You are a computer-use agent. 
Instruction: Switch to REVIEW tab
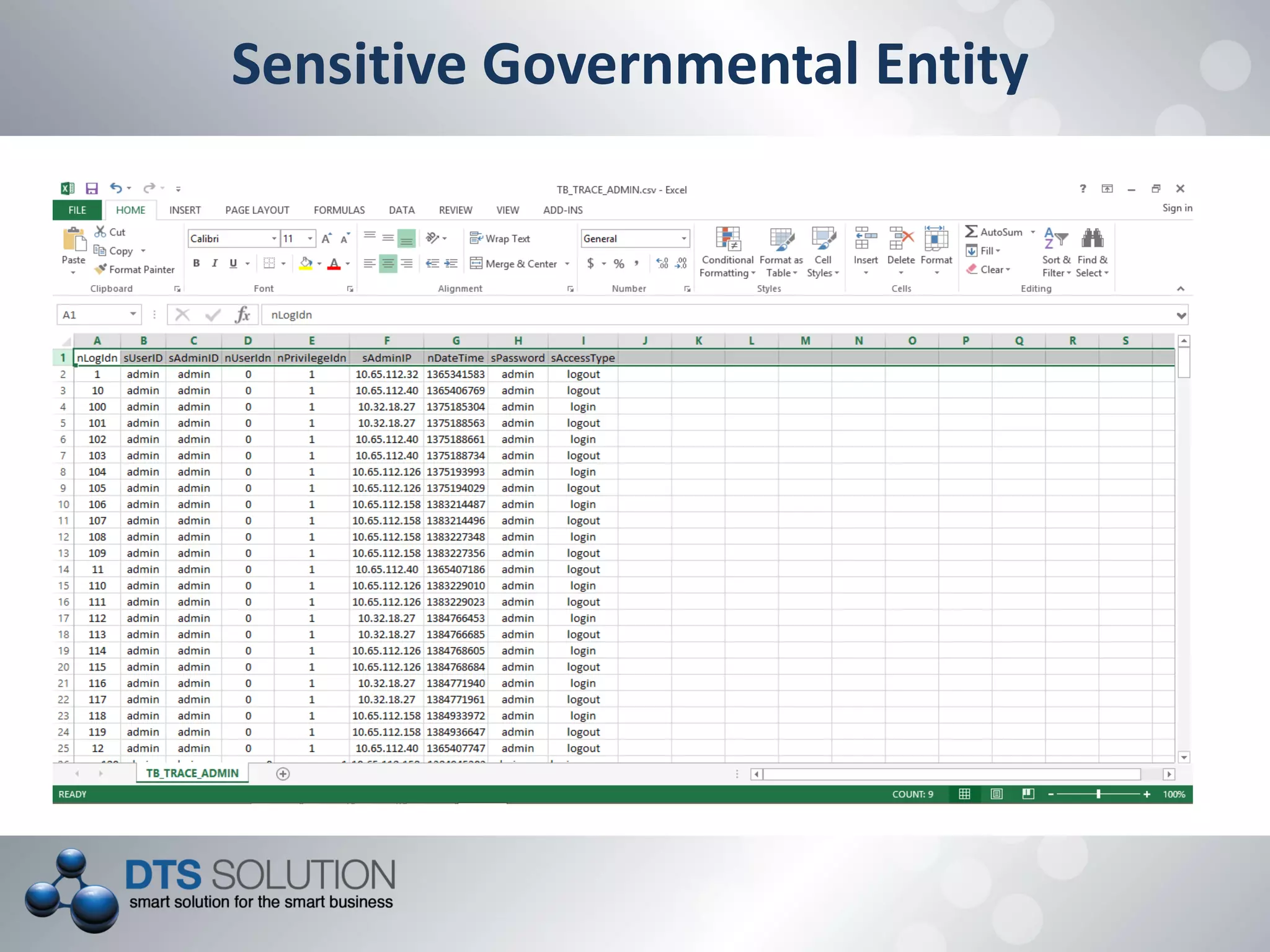tap(456, 210)
